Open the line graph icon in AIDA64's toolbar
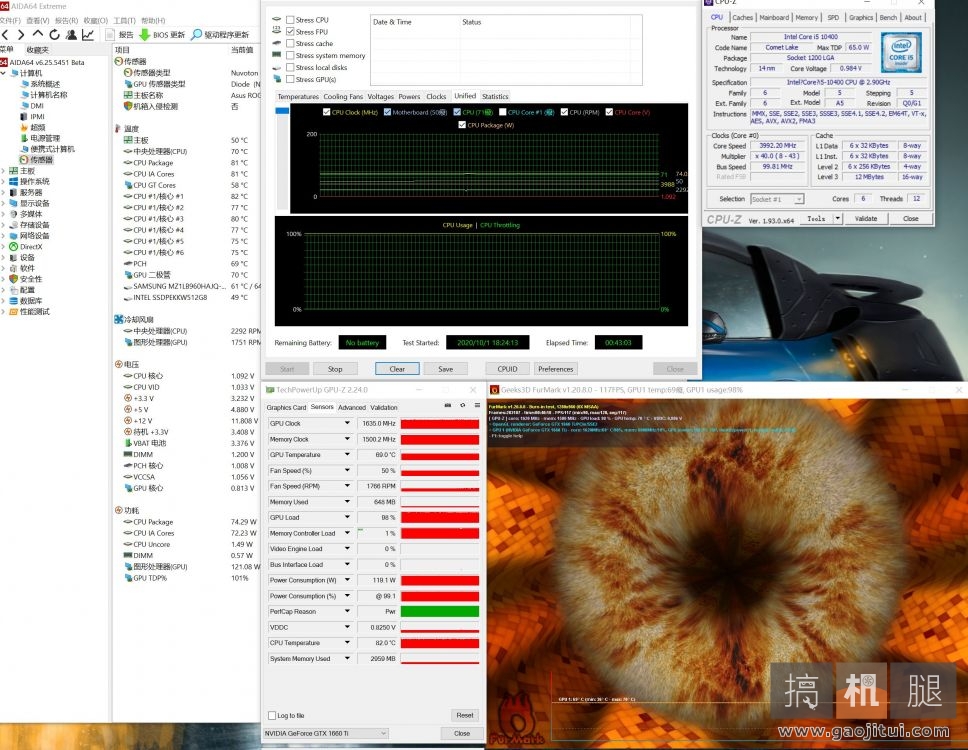 (x=88, y=35)
